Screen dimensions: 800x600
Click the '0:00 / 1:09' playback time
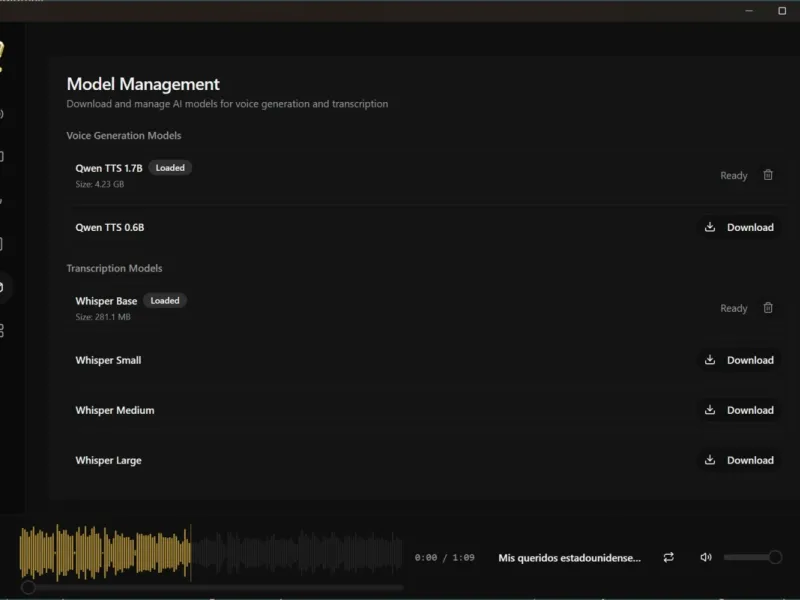coord(444,558)
